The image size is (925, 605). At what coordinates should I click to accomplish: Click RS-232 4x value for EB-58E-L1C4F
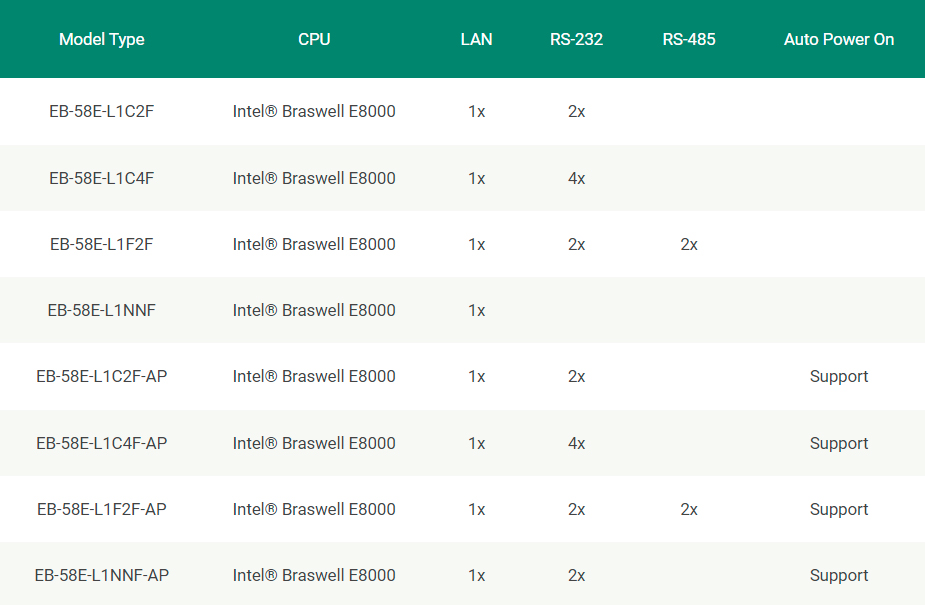[576, 178]
